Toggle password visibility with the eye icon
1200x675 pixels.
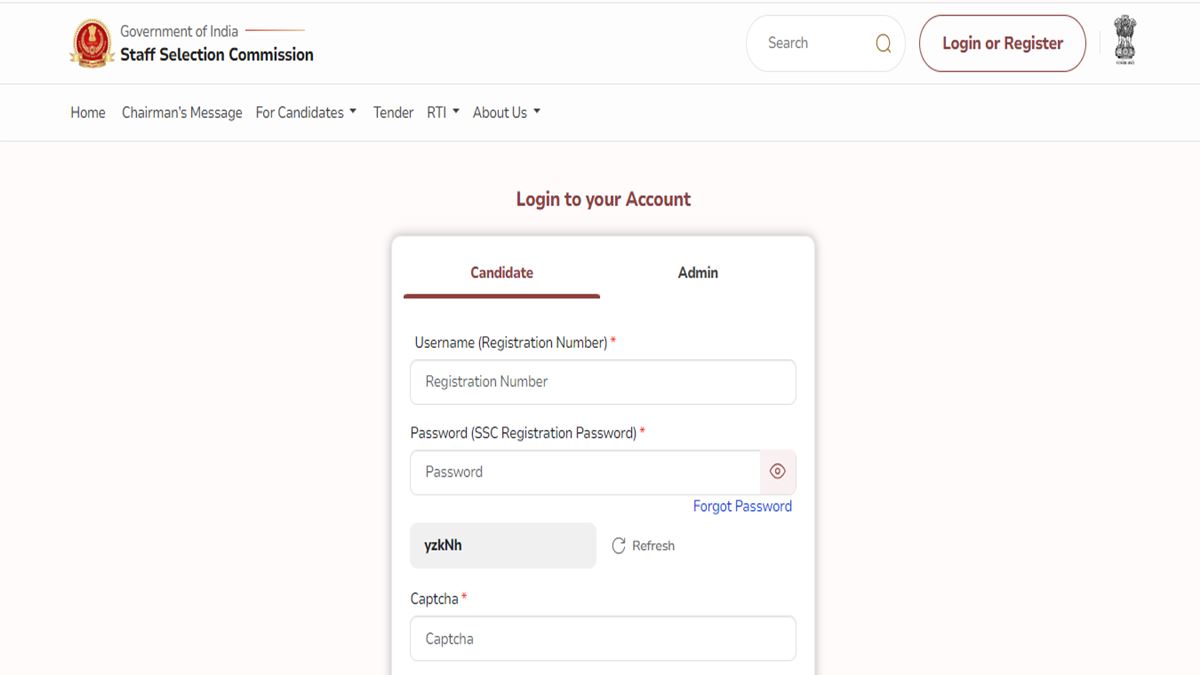[777, 470]
